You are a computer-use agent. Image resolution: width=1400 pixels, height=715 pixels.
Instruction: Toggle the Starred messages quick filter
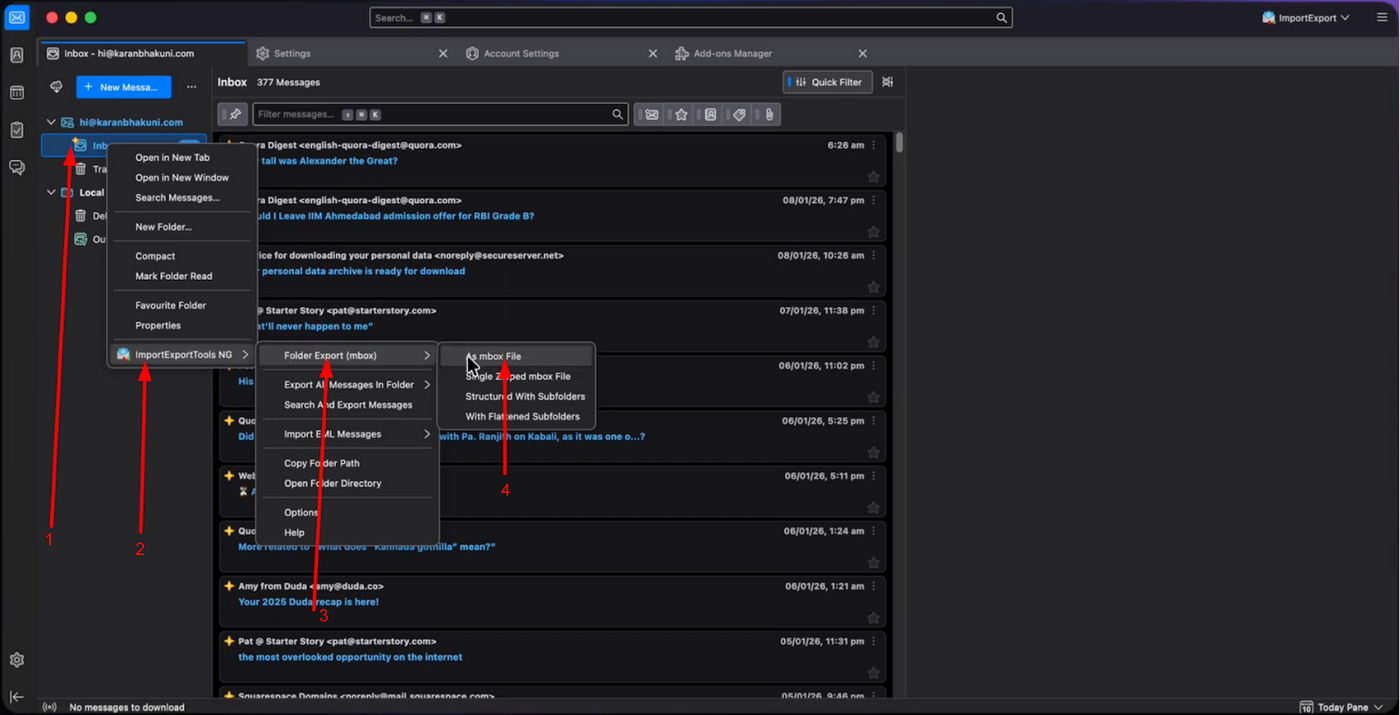(681, 115)
